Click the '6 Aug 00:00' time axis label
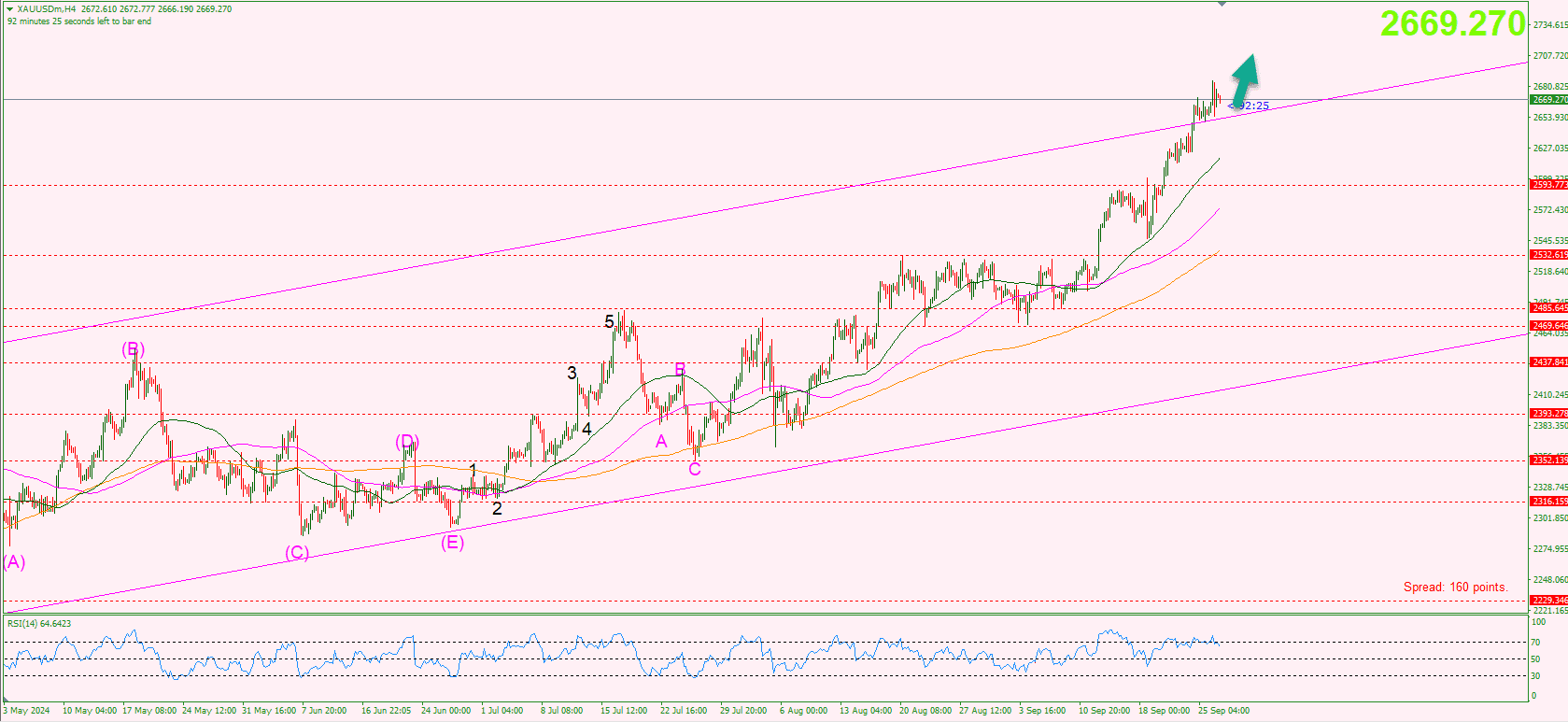The width and height of the screenshot is (1568, 722). (x=803, y=711)
